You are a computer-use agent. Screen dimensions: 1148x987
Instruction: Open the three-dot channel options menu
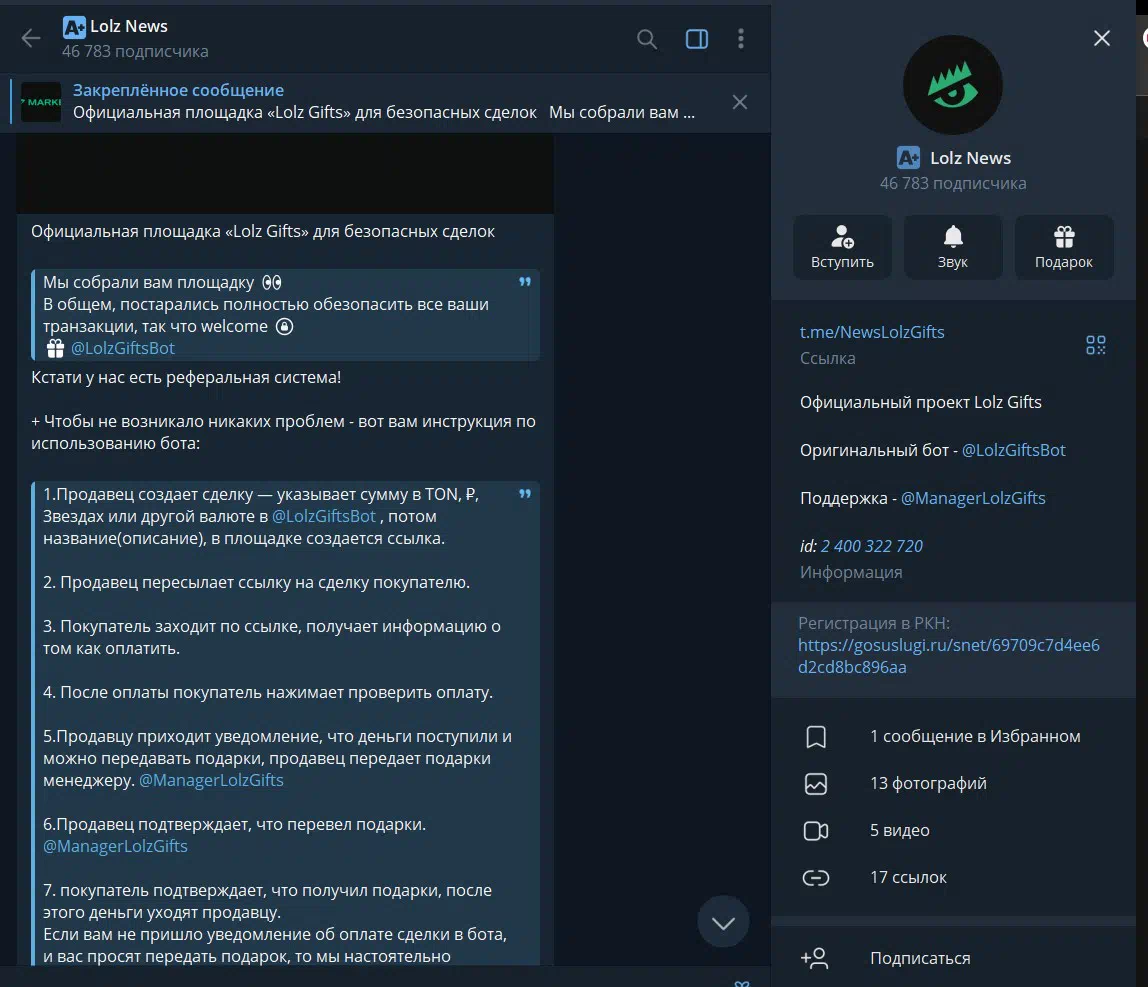click(741, 39)
